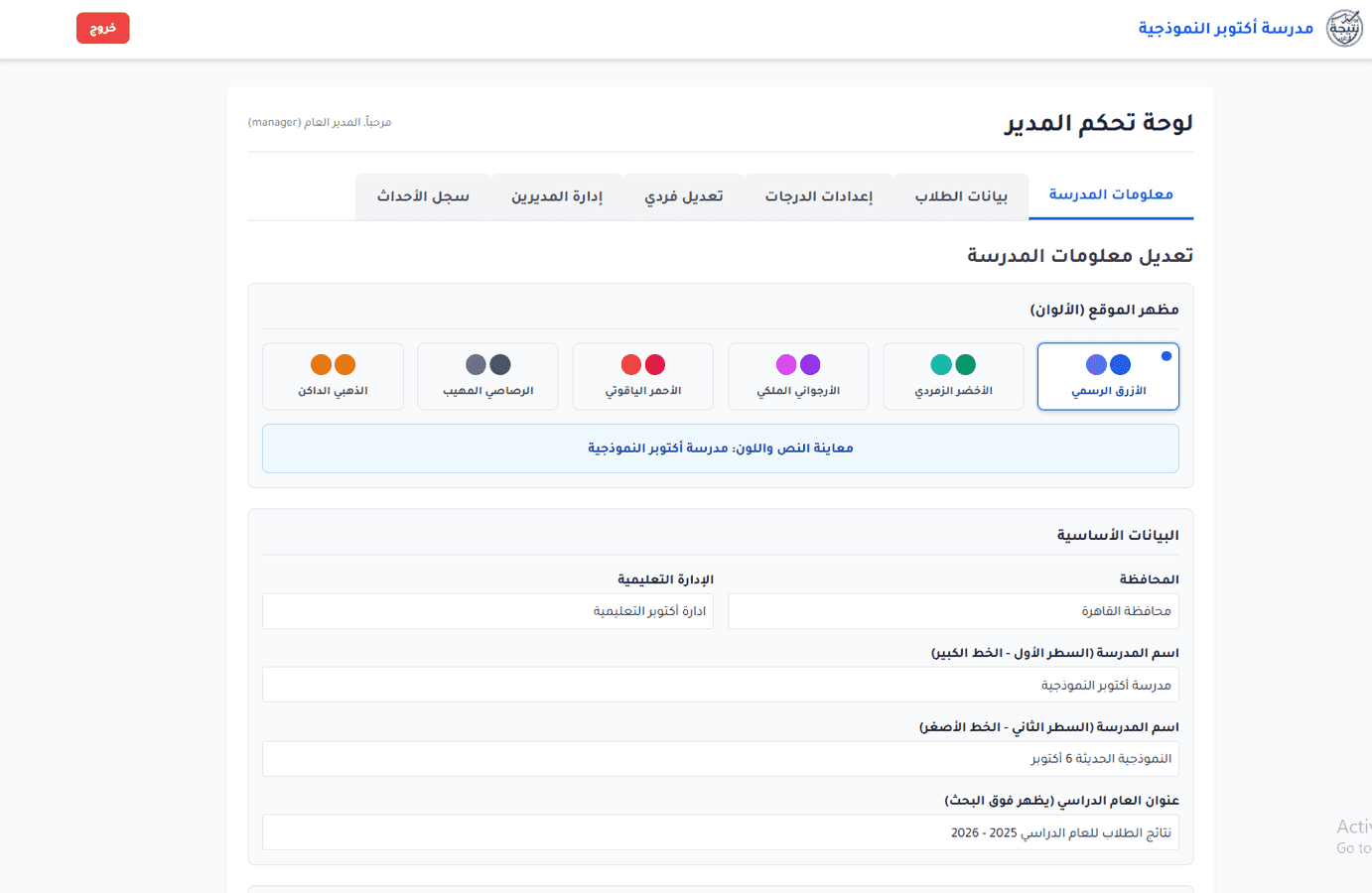Switch to the الذهبي الداكن theme
Screen dimensions: 1372x893
pos(333,376)
